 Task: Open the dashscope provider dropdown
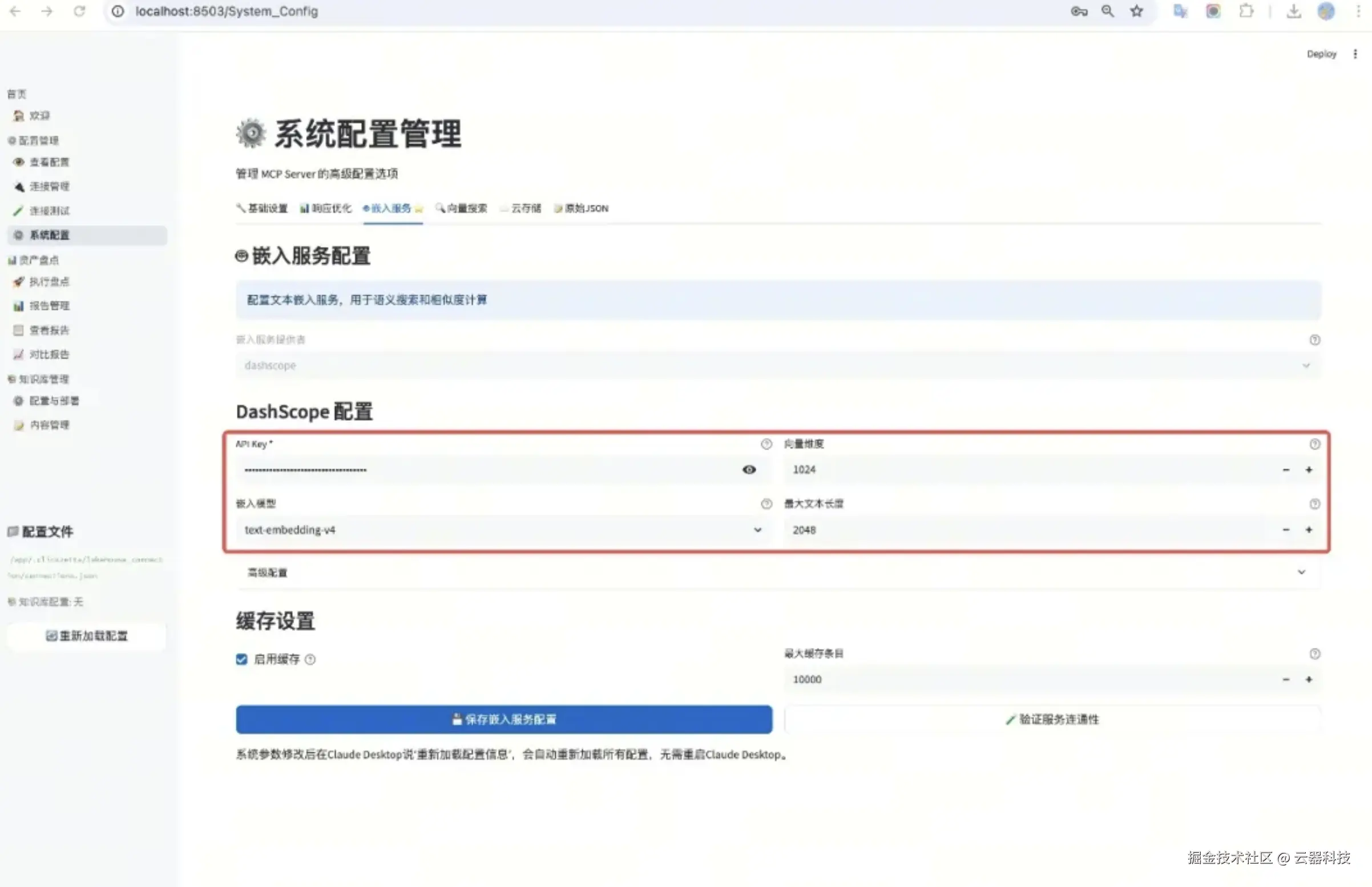point(777,366)
